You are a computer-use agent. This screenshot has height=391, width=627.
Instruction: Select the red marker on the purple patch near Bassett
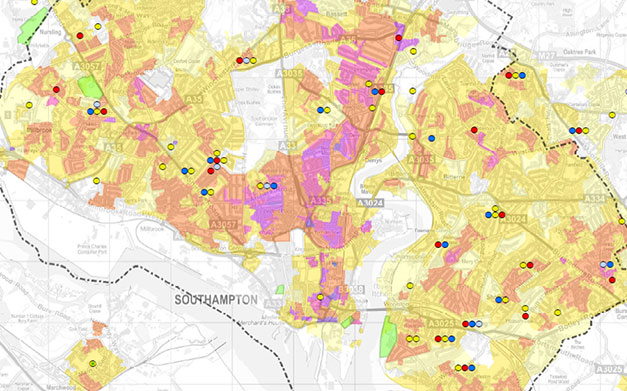click(x=399, y=38)
